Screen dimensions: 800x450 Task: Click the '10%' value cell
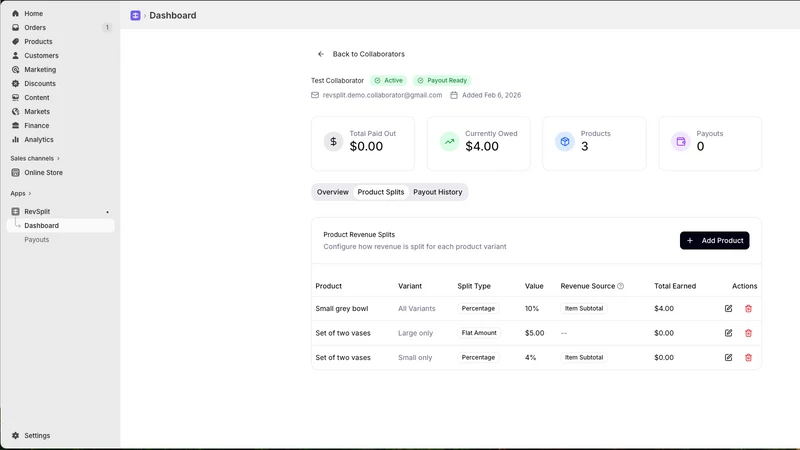(x=532, y=309)
